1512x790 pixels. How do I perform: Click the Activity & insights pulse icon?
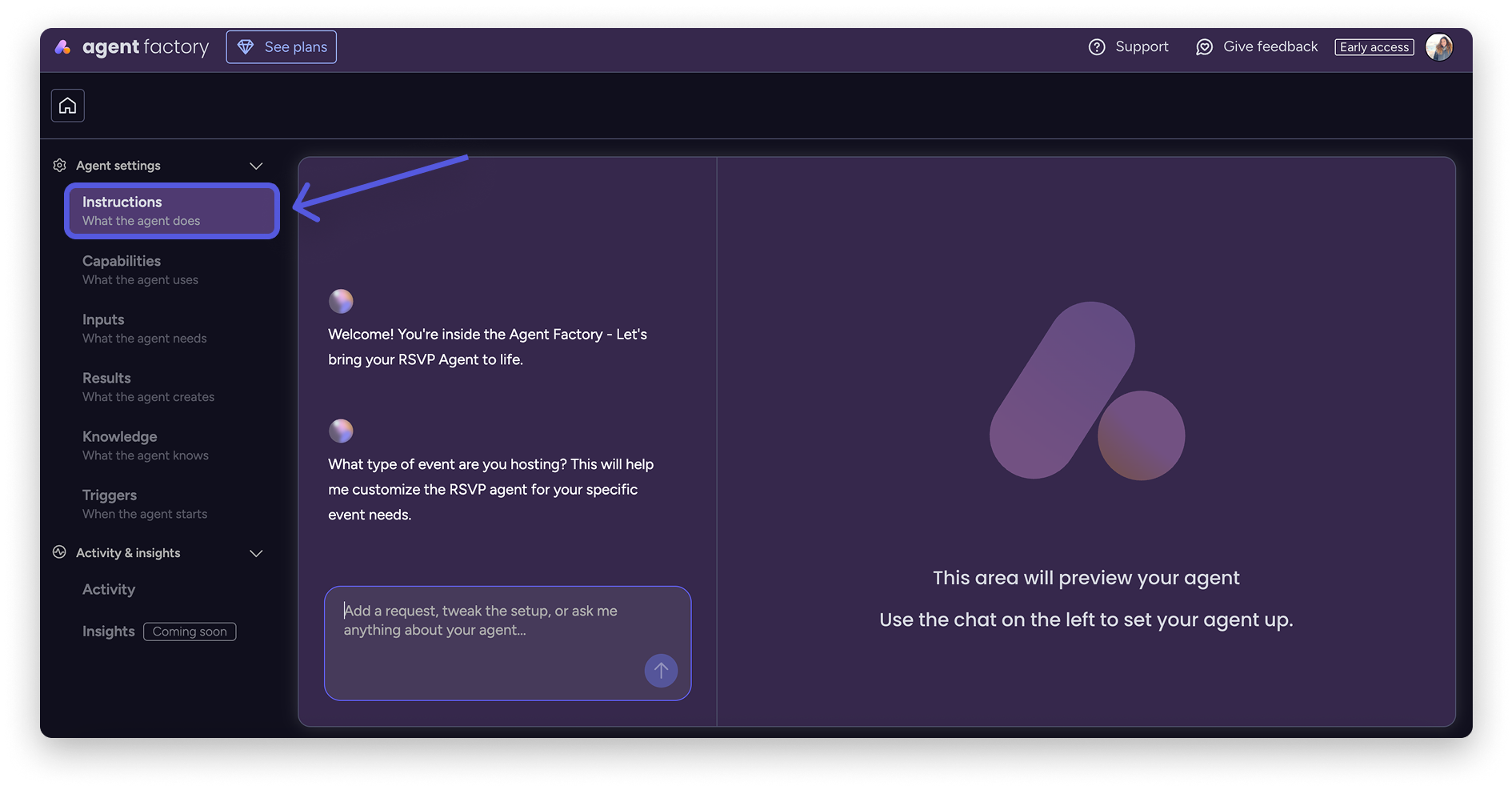tap(59, 552)
